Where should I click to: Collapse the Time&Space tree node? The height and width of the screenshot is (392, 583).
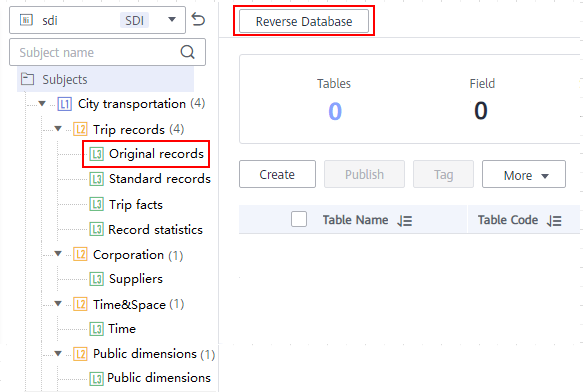tap(58, 303)
